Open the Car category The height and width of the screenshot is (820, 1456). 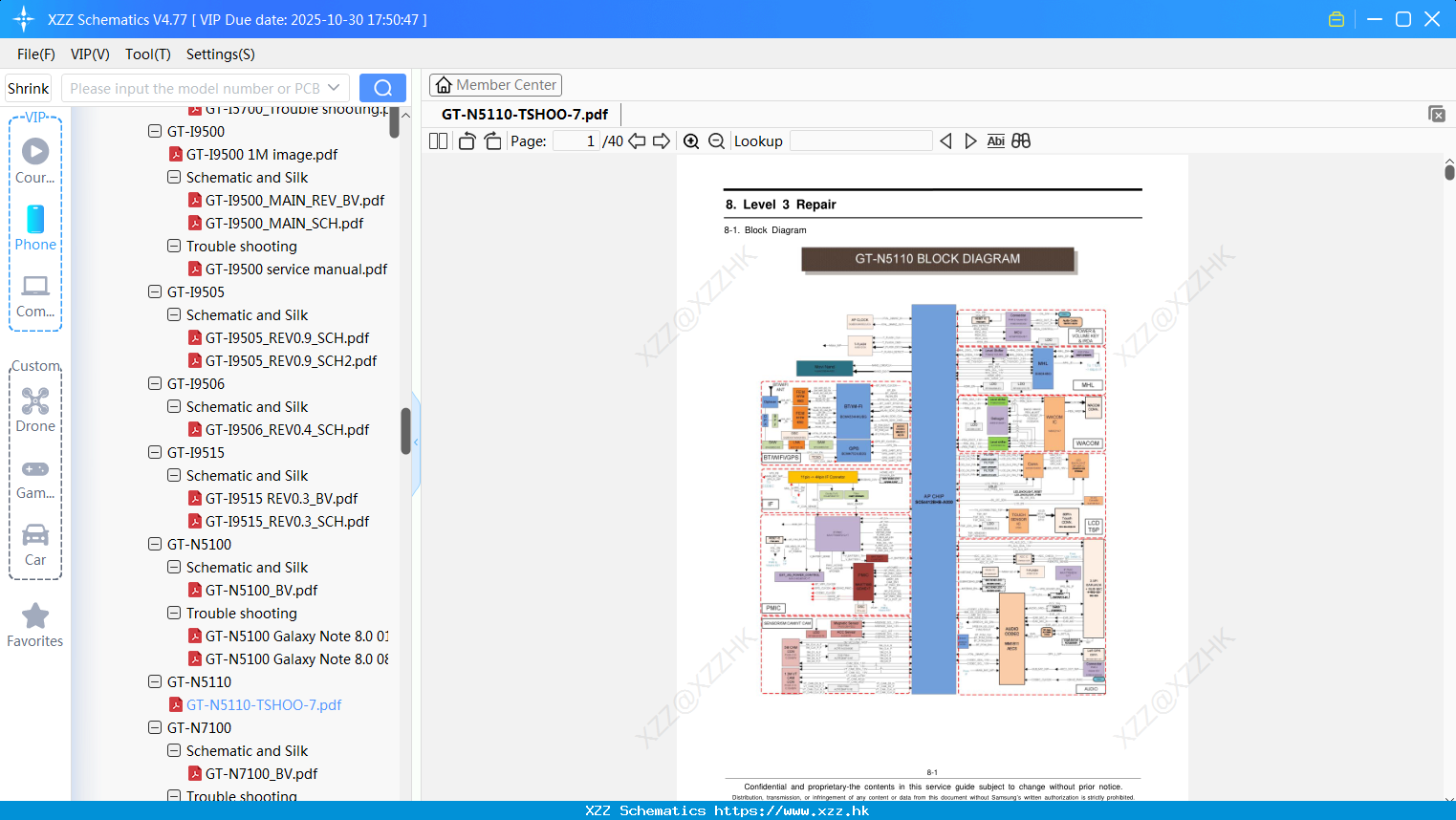click(x=35, y=545)
